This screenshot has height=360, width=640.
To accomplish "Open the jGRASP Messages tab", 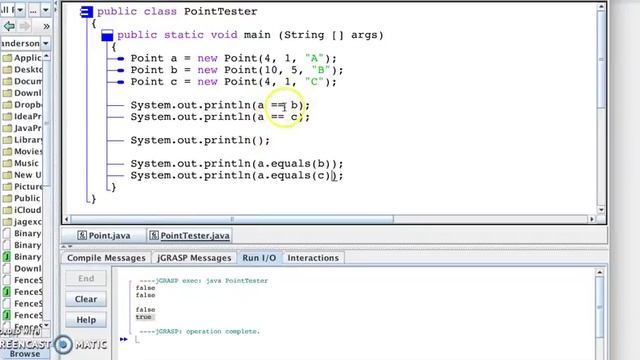I will tap(194, 258).
